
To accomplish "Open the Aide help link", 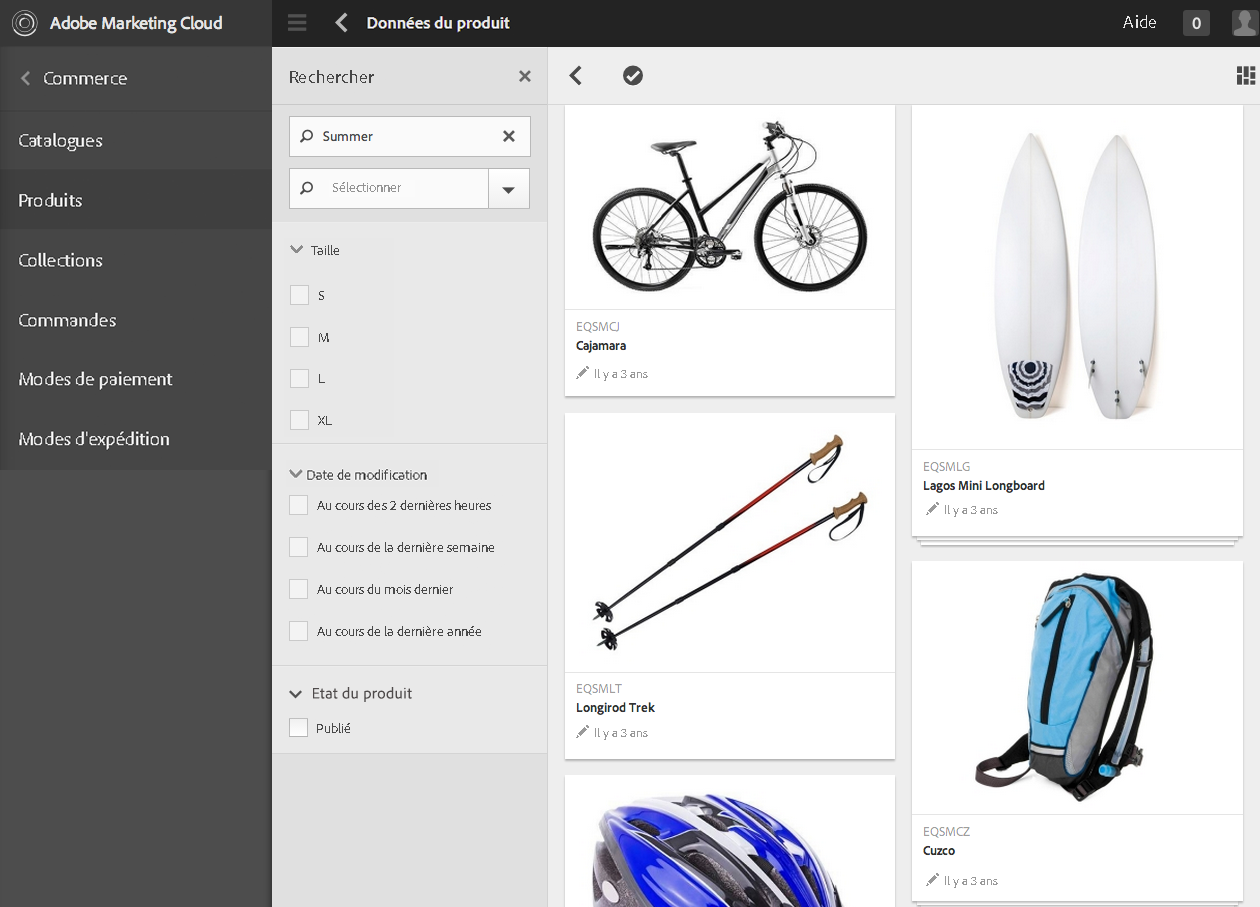I will coord(1140,22).
